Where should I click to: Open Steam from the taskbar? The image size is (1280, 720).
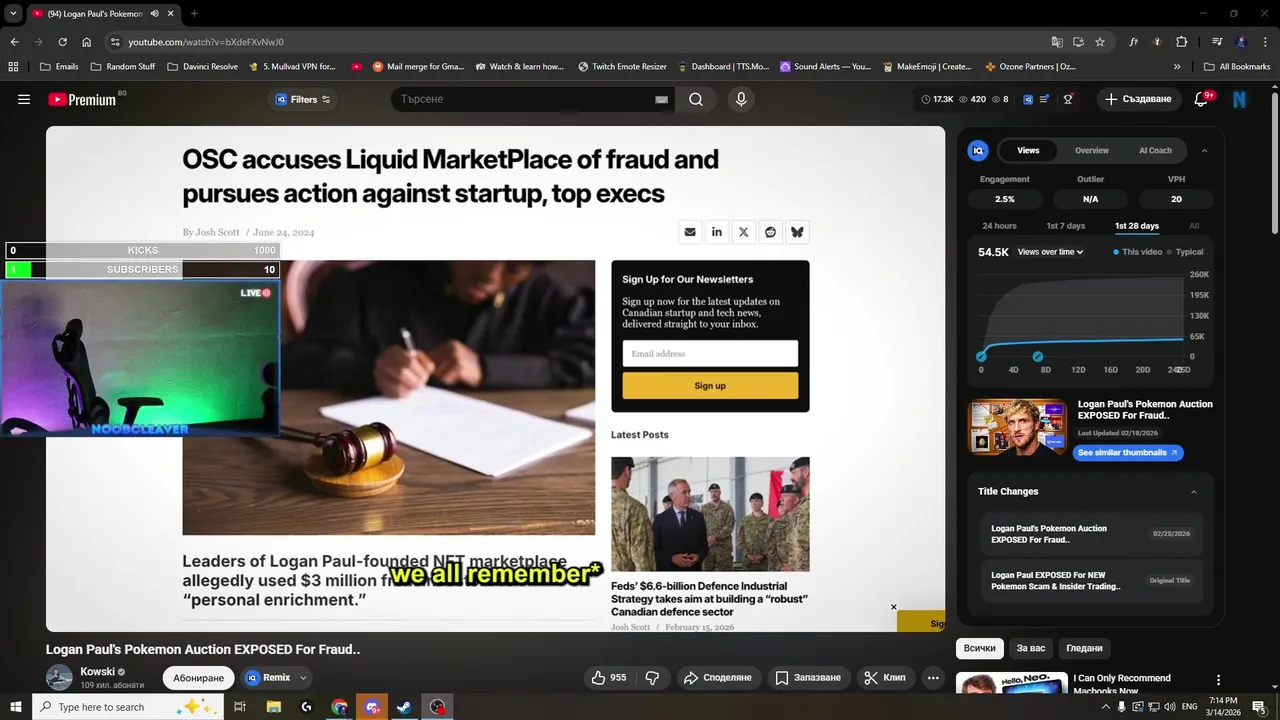pos(403,707)
